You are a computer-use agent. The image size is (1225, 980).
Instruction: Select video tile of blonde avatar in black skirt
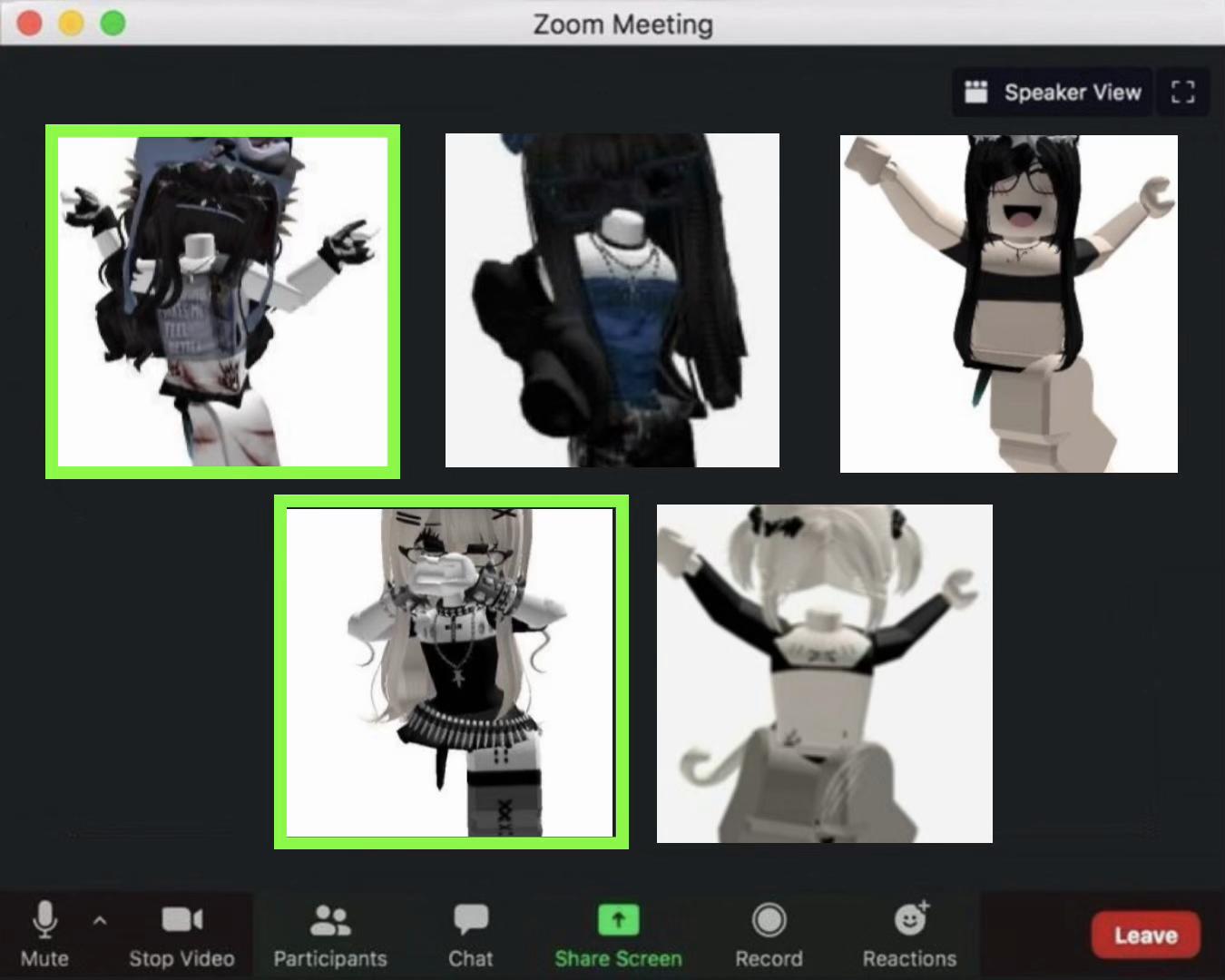451,672
